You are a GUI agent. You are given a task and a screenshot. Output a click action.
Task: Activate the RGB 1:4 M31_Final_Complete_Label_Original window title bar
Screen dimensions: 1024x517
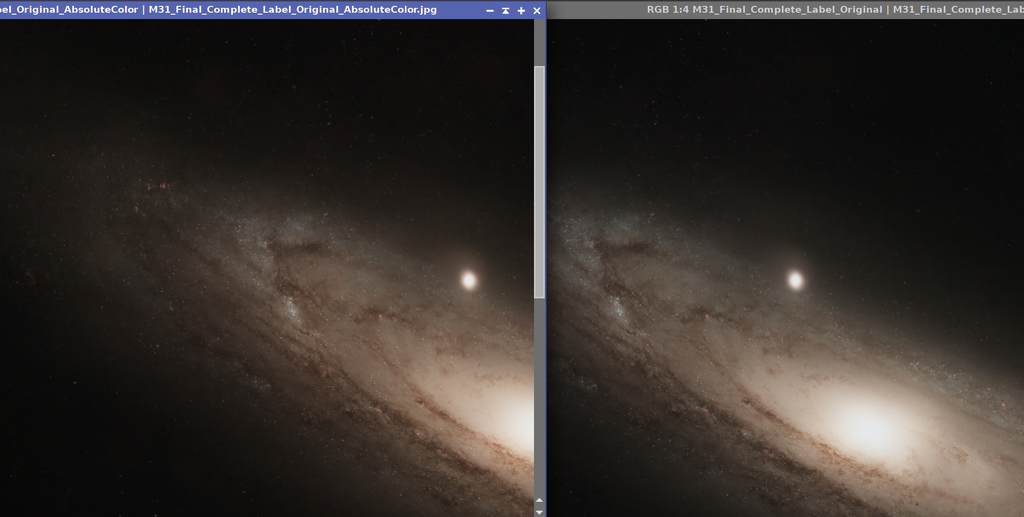785,10
